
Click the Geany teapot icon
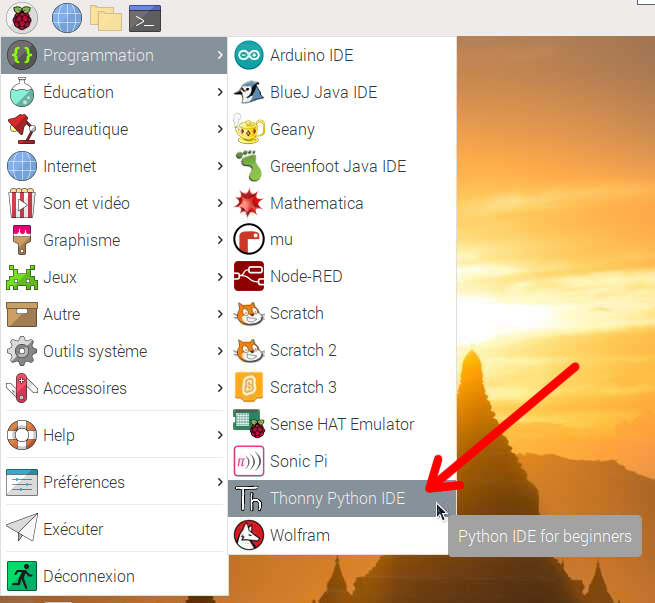pos(249,129)
